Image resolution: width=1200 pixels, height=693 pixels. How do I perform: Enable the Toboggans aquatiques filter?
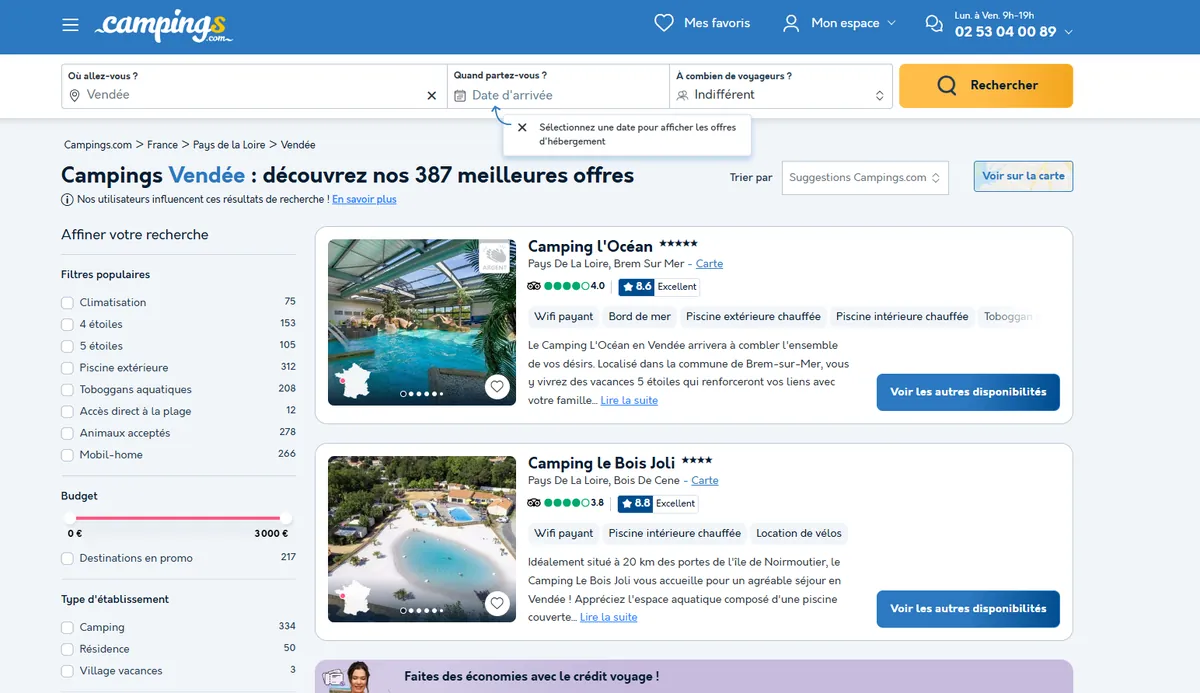point(67,390)
